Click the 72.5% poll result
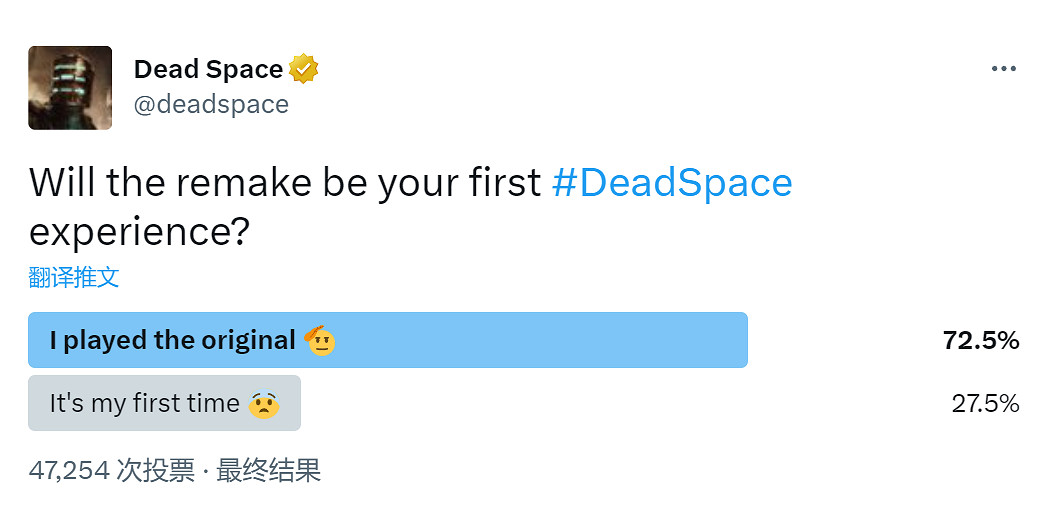Viewport: 1046px width, 511px height. click(980, 340)
